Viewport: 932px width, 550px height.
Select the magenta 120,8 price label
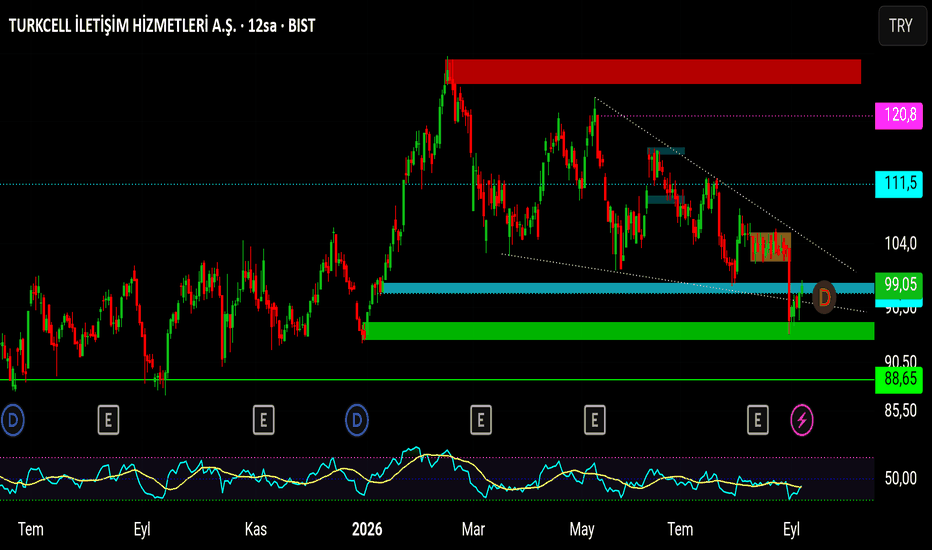tap(899, 115)
